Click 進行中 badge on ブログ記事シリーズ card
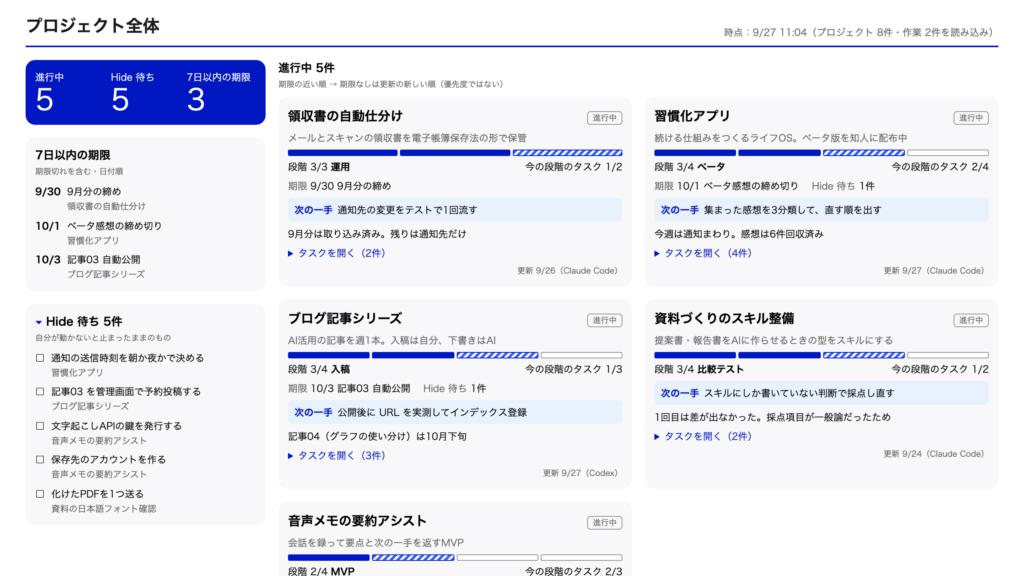Viewport: 1024px width, 576px height. coord(604,320)
